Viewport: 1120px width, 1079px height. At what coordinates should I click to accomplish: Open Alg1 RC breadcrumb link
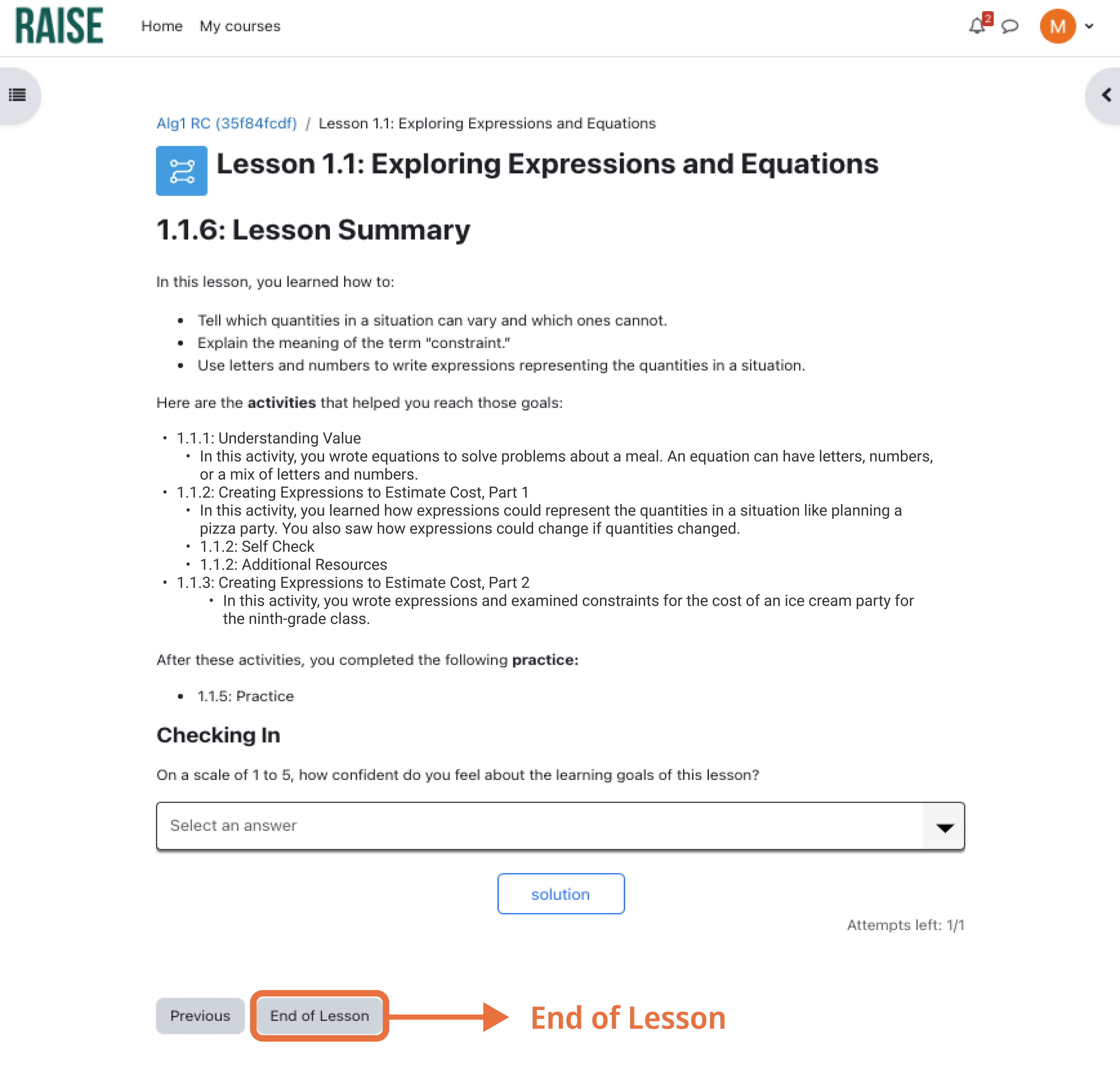226,123
